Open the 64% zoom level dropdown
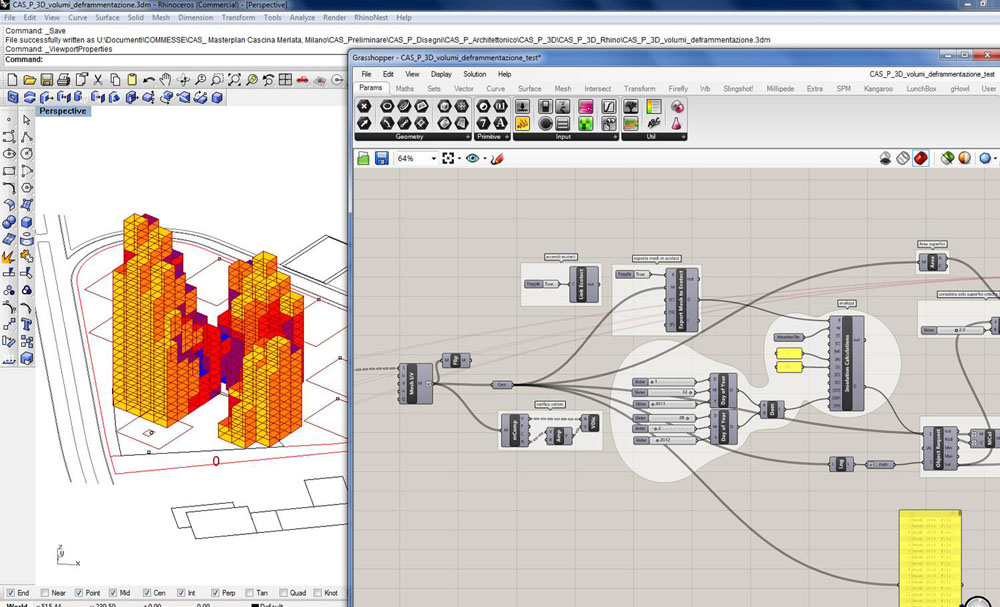 pyautogui.click(x=434, y=158)
